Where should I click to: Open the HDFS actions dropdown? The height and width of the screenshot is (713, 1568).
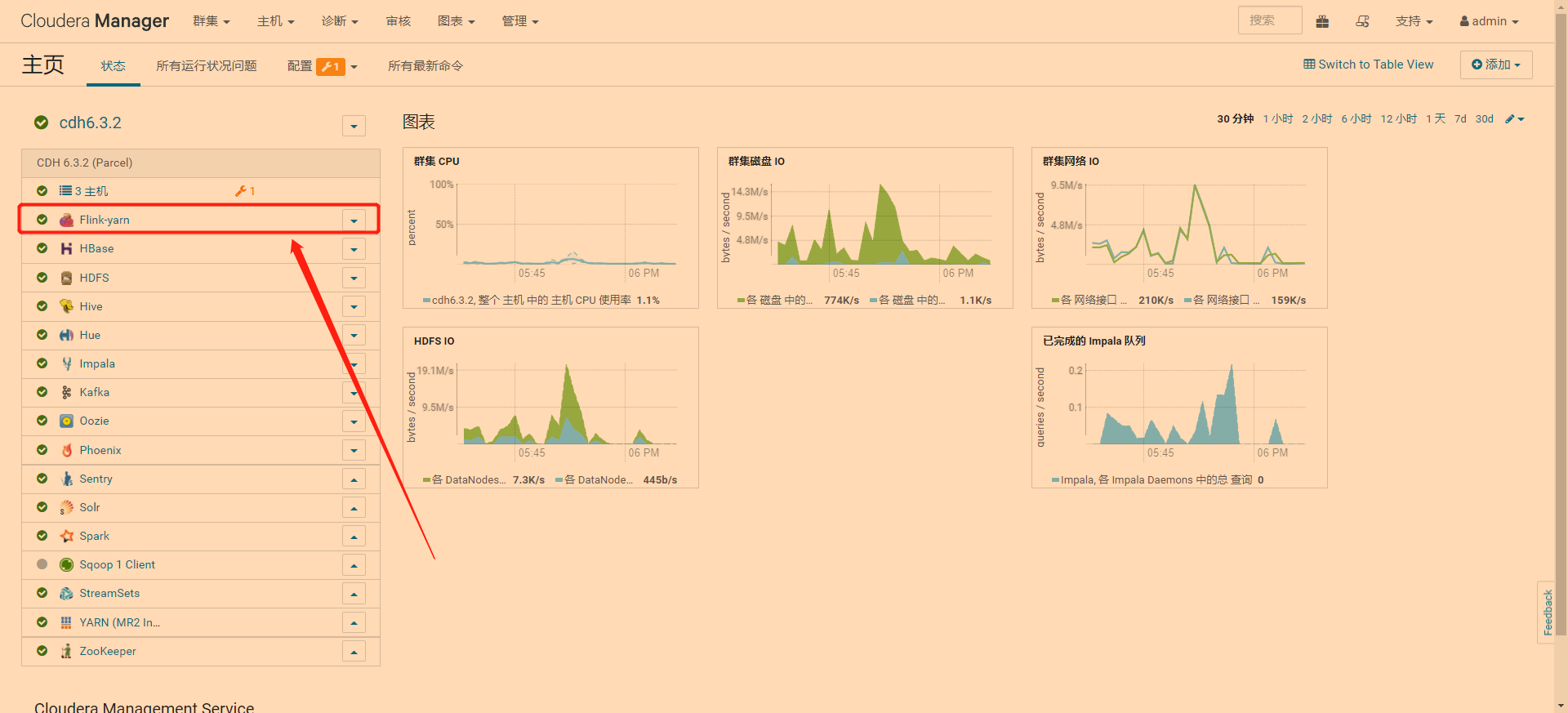tap(354, 279)
